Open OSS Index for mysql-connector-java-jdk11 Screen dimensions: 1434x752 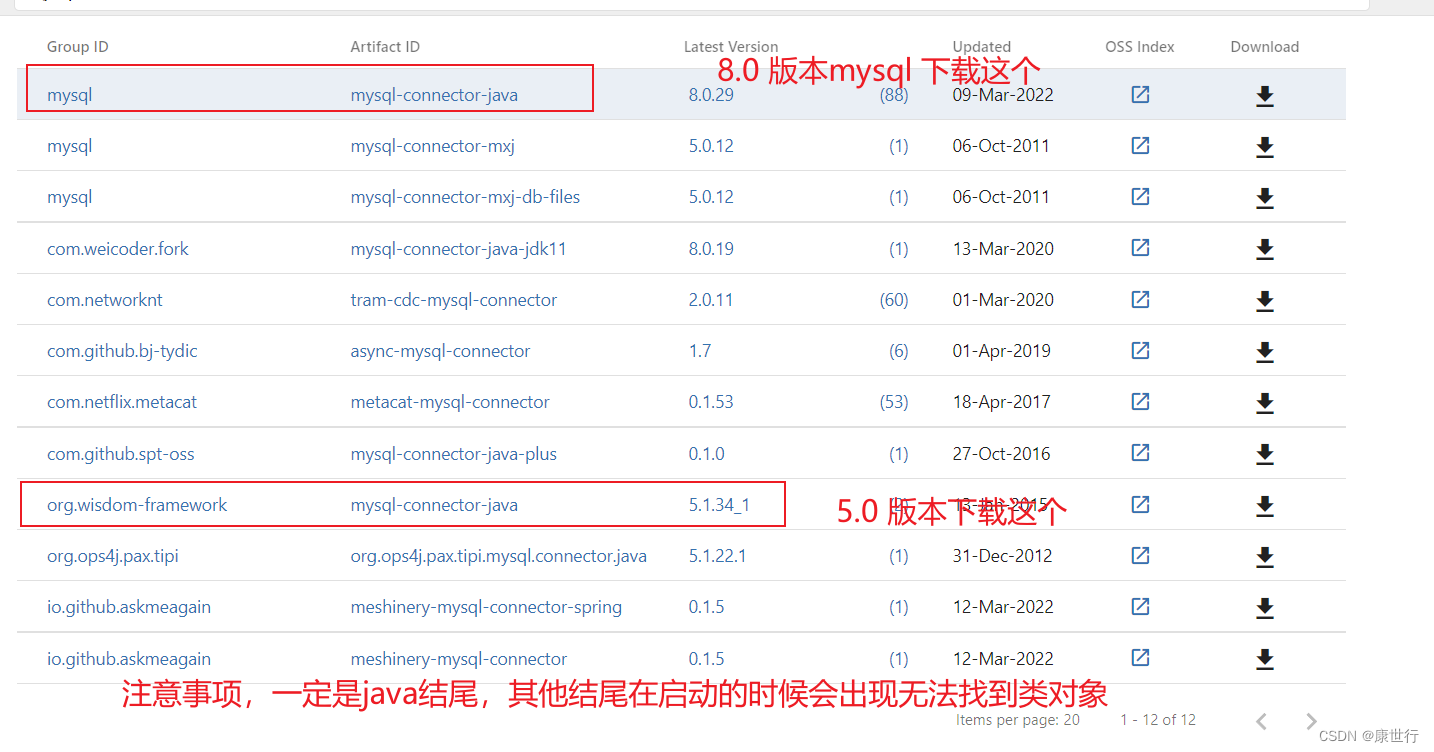tap(1140, 248)
